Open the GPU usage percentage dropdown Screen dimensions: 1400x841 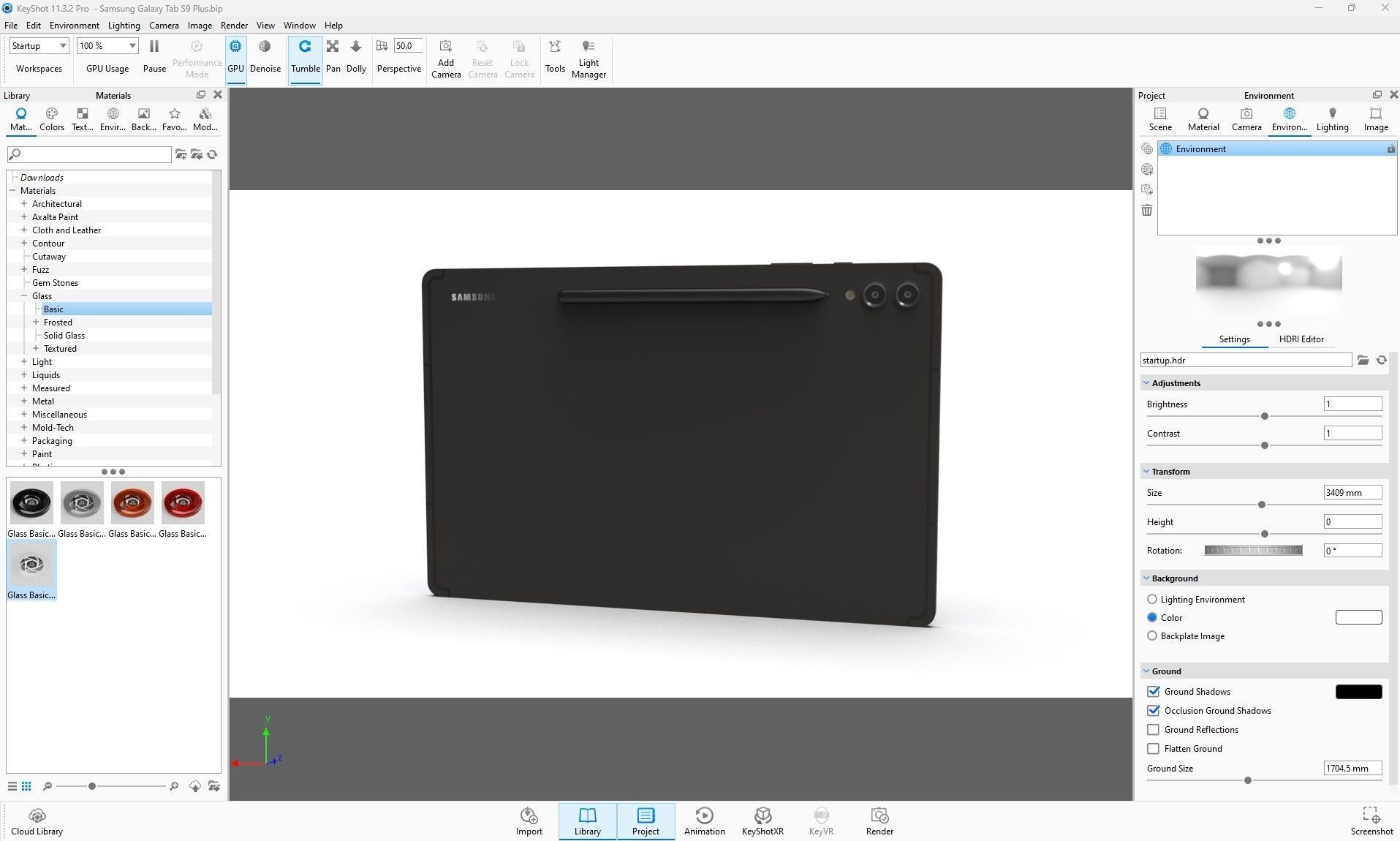tap(107, 45)
